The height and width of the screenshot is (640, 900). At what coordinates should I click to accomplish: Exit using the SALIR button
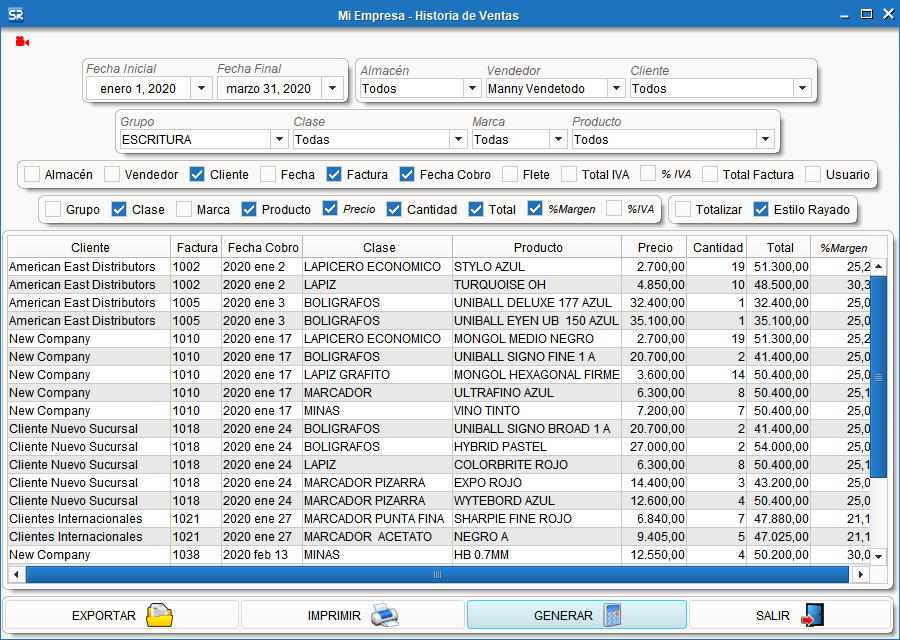790,615
